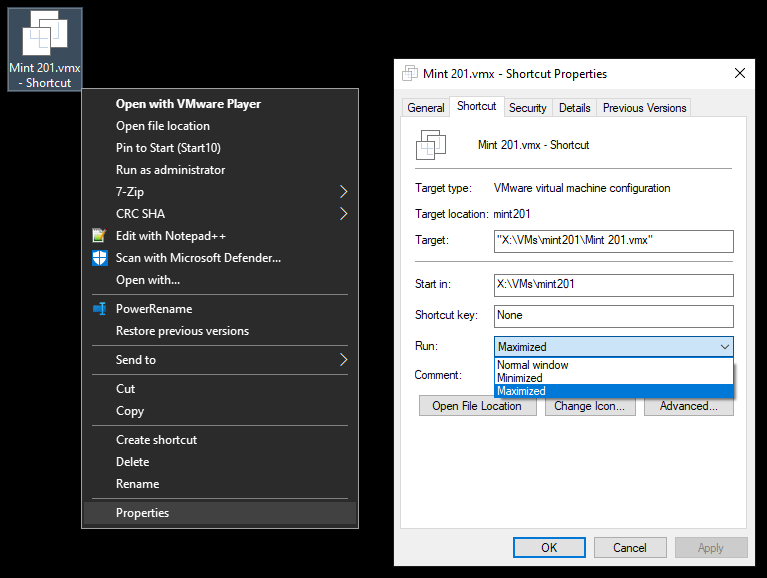Screen dimensions: 767x578
Task: Click into the Shortcut key field
Action: point(614,316)
